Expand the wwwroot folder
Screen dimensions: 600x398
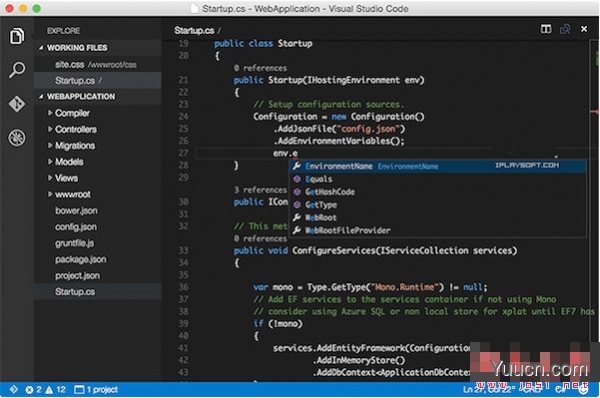[x=50, y=194]
